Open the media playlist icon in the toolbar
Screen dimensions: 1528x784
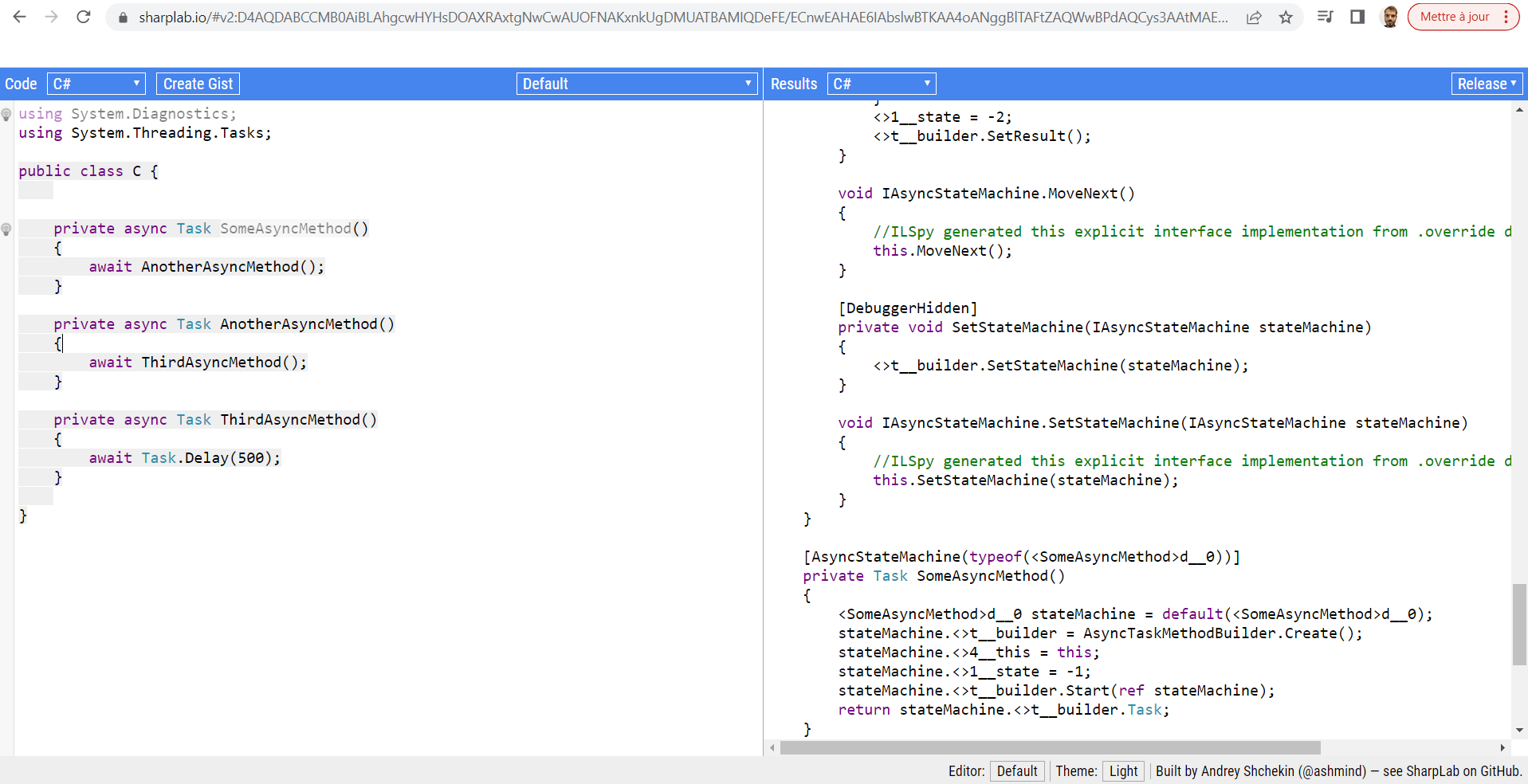[x=1324, y=17]
